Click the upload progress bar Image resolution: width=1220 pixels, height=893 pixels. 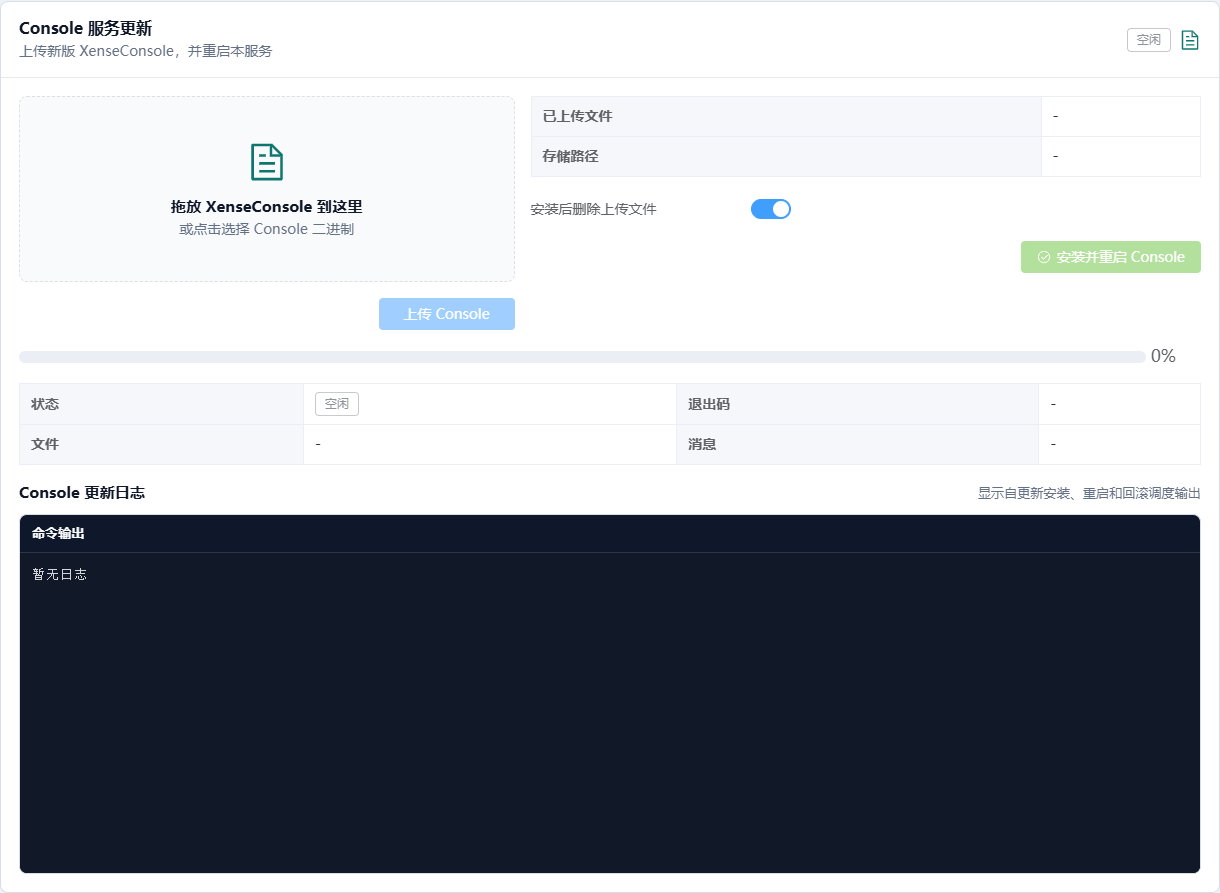[582, 357]
